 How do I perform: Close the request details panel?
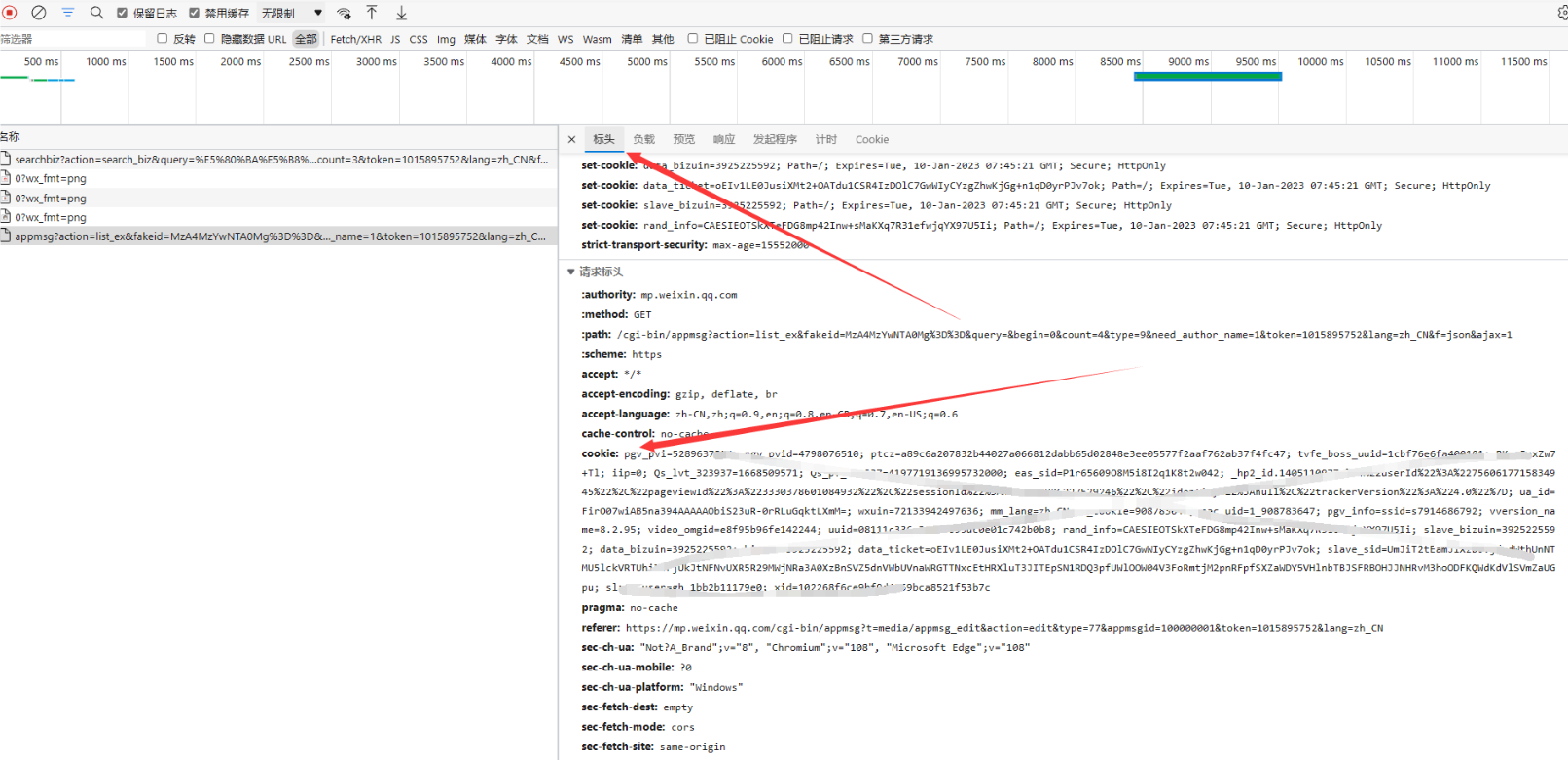[x=571, y=139]
